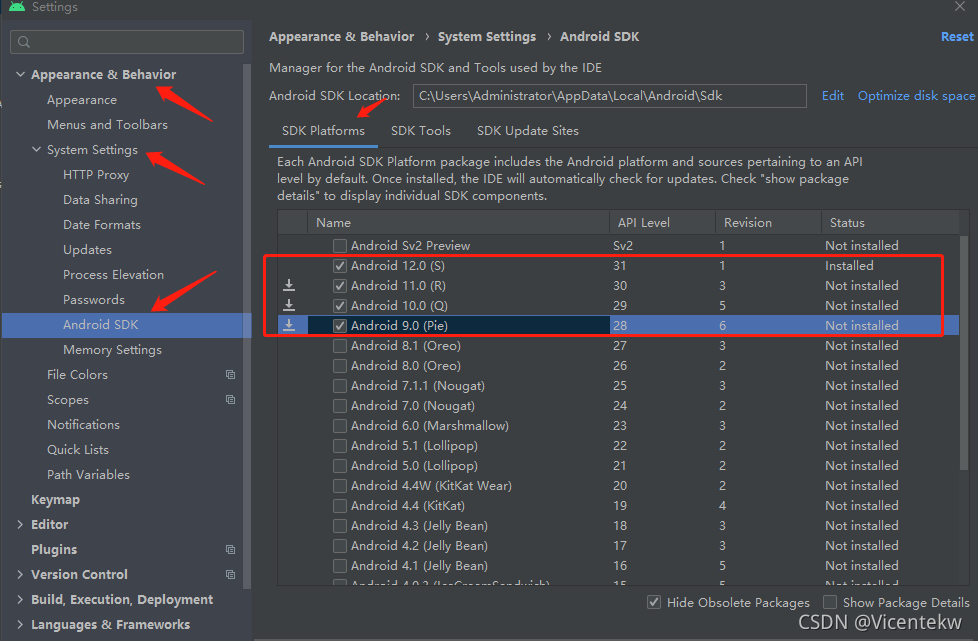Expand Languages & Frameworks node

coord(20,624)
